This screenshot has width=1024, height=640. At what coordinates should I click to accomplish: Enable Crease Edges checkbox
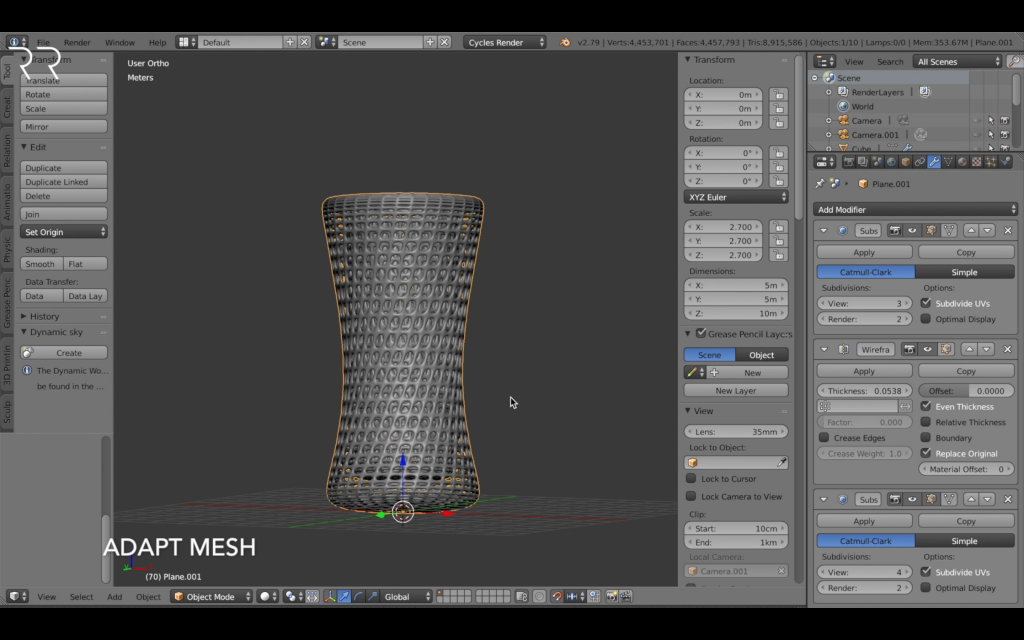(824, 438)
